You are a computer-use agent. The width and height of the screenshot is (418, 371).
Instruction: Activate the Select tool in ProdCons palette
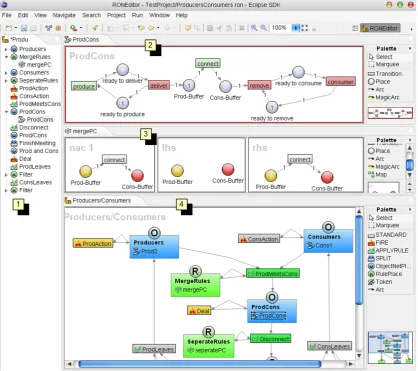[381, 57]
